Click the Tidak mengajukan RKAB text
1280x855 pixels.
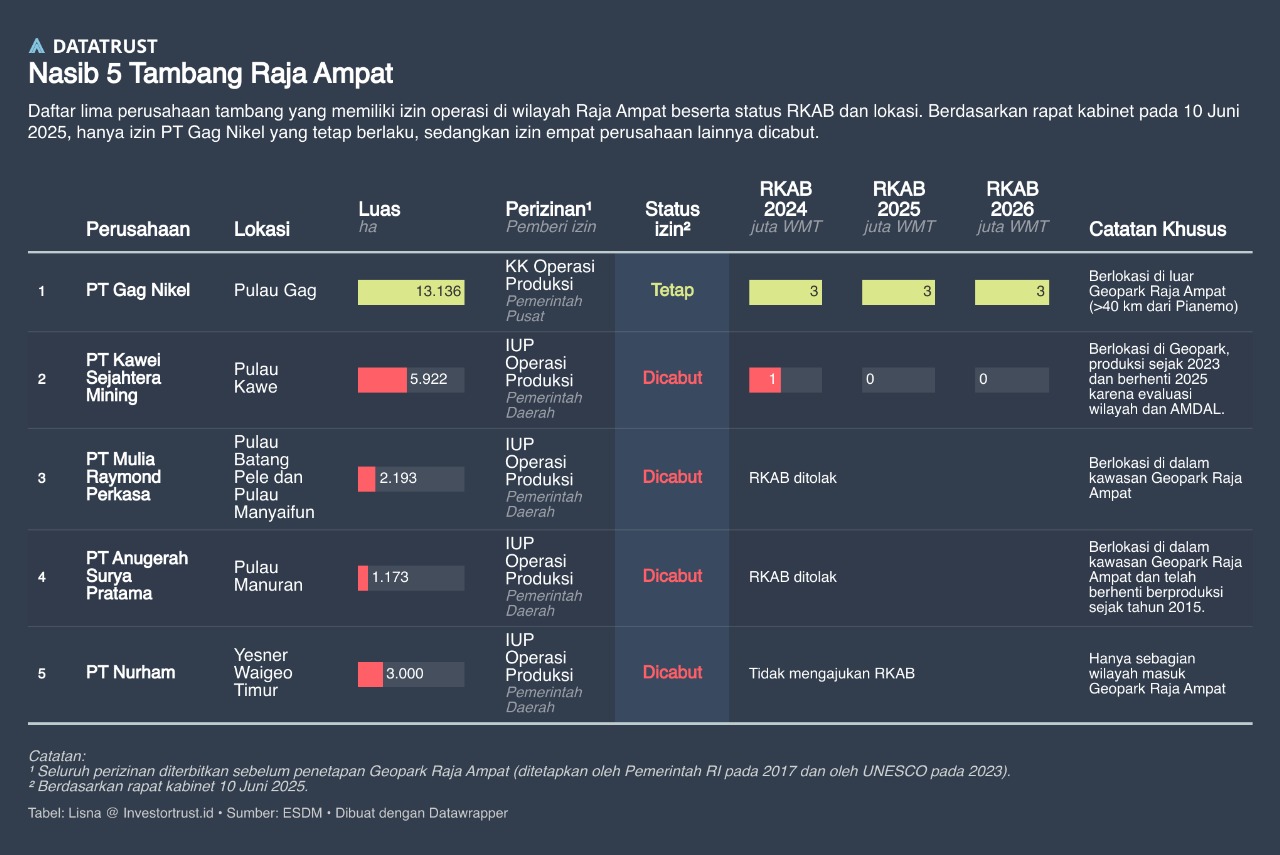coord(832,674)
